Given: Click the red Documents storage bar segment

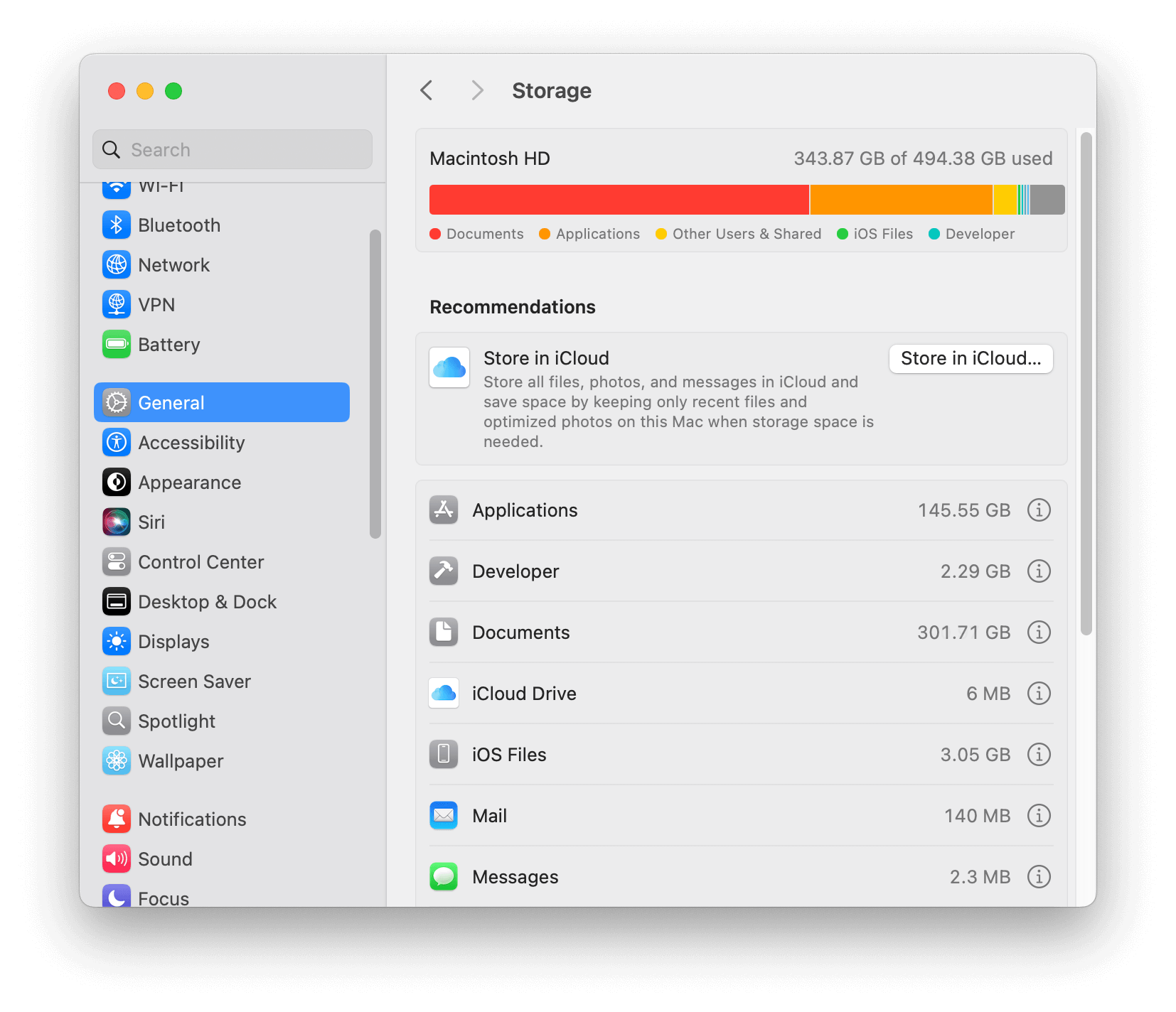Looking at the screenshot, I should pos(619,200).
